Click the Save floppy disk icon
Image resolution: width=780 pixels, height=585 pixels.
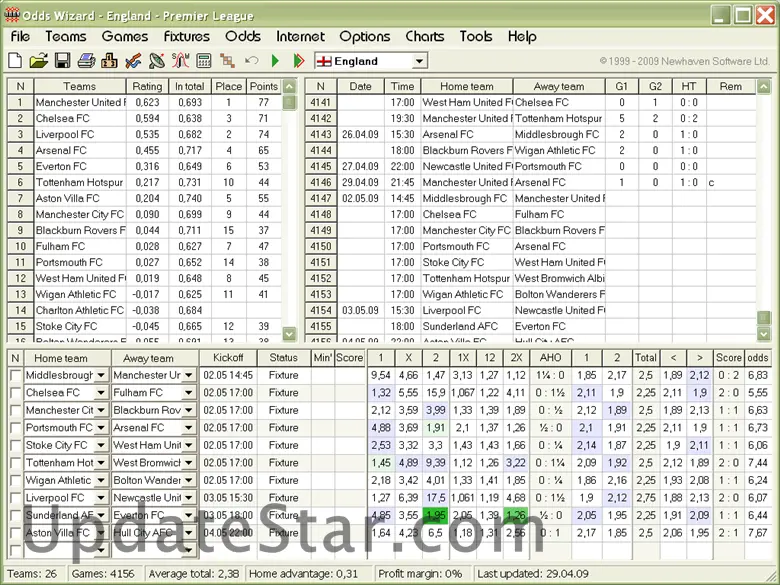(62, 61)
